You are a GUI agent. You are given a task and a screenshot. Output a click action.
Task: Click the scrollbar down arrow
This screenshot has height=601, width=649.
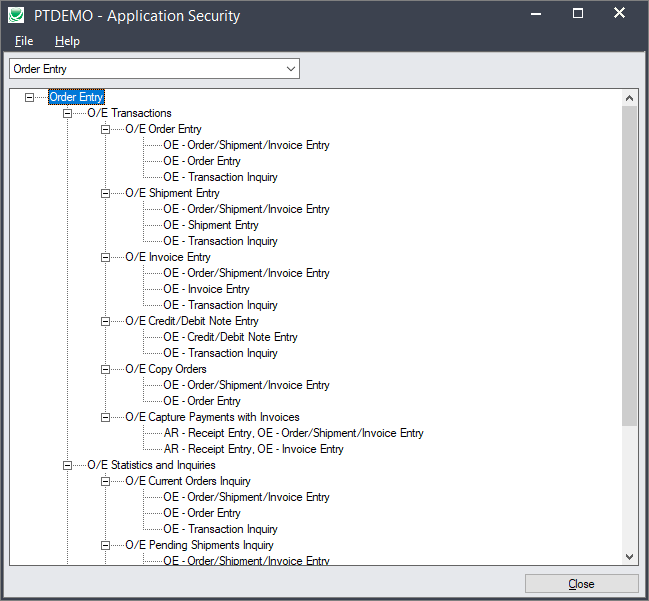[x=630, y=556]
